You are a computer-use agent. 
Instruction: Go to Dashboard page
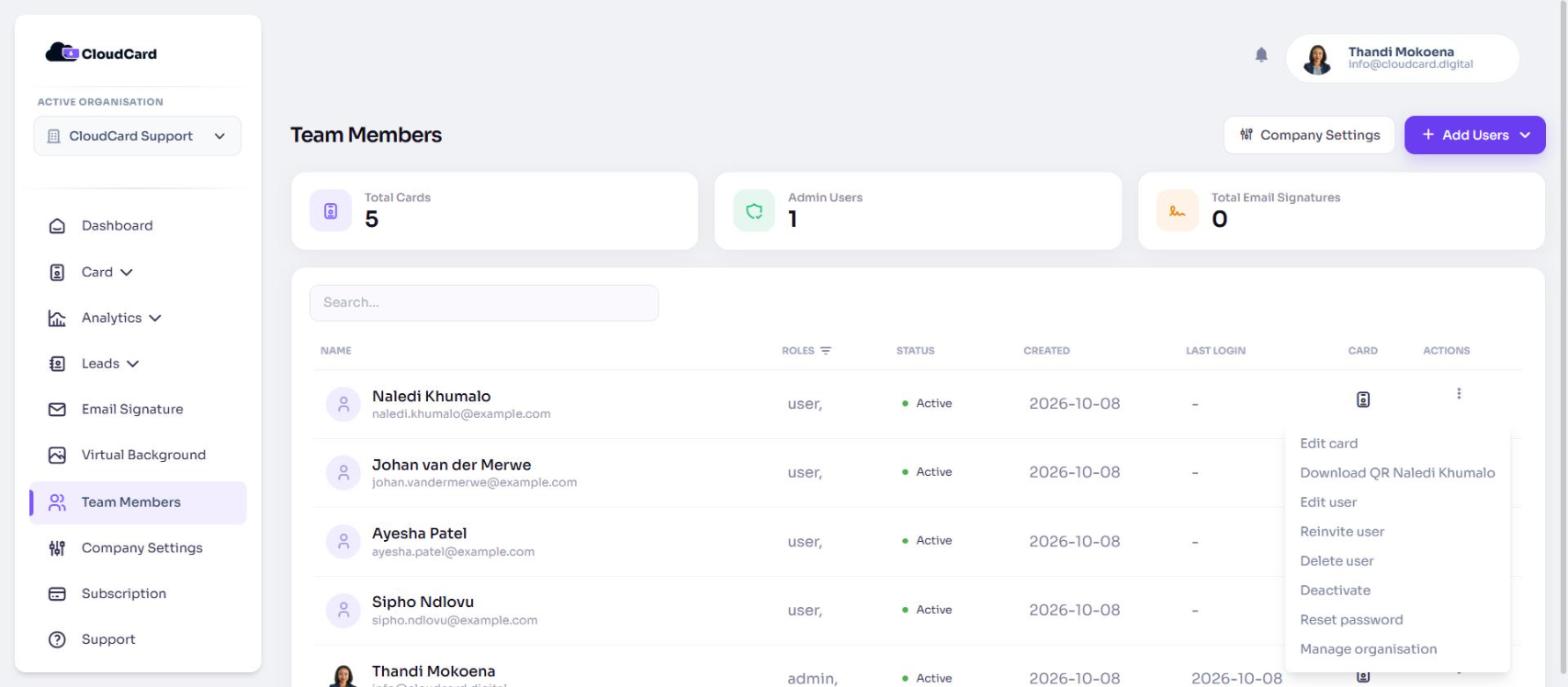[117, 226]
